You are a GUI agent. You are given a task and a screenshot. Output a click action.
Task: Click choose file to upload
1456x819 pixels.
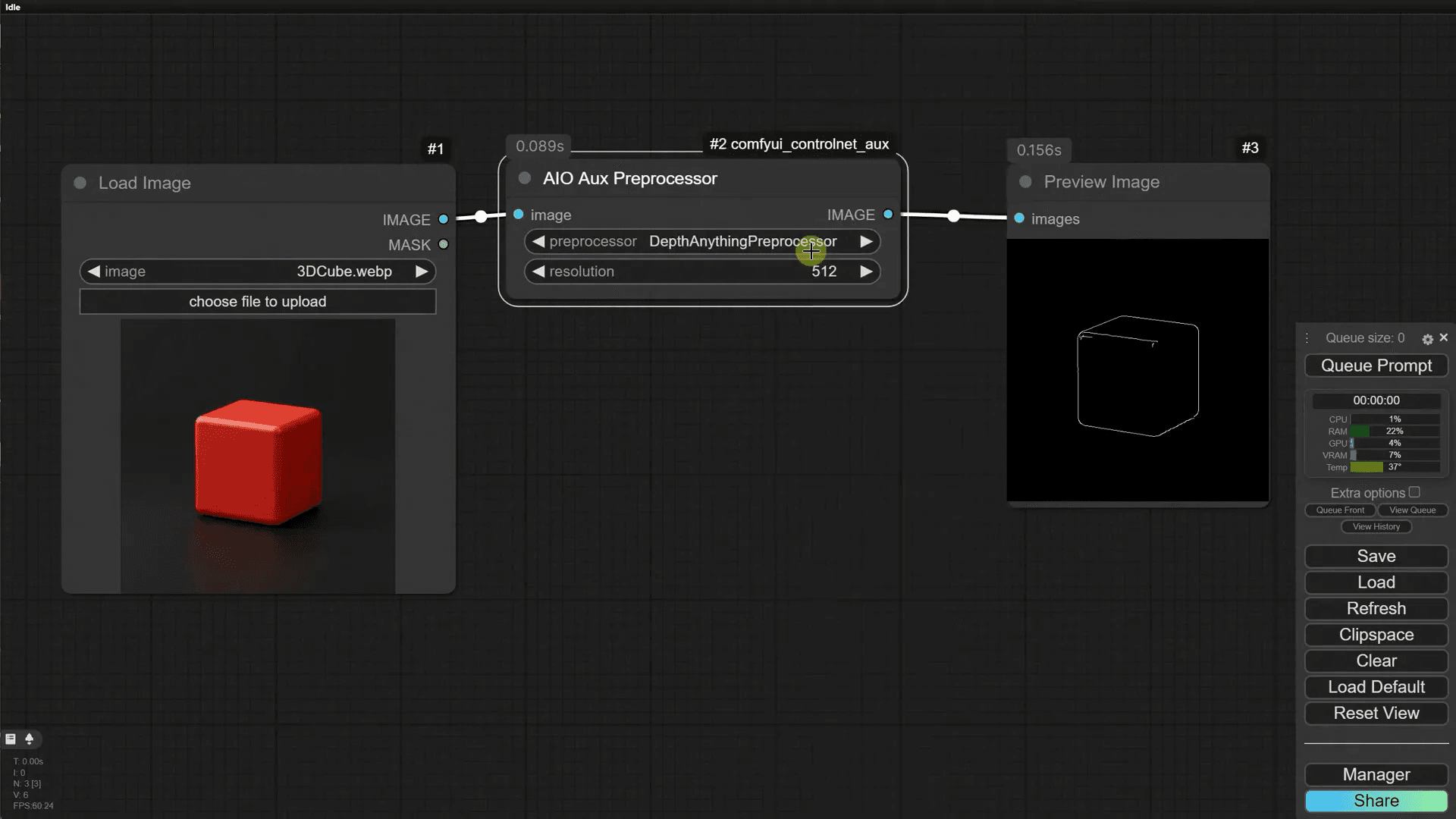[258, 302]
